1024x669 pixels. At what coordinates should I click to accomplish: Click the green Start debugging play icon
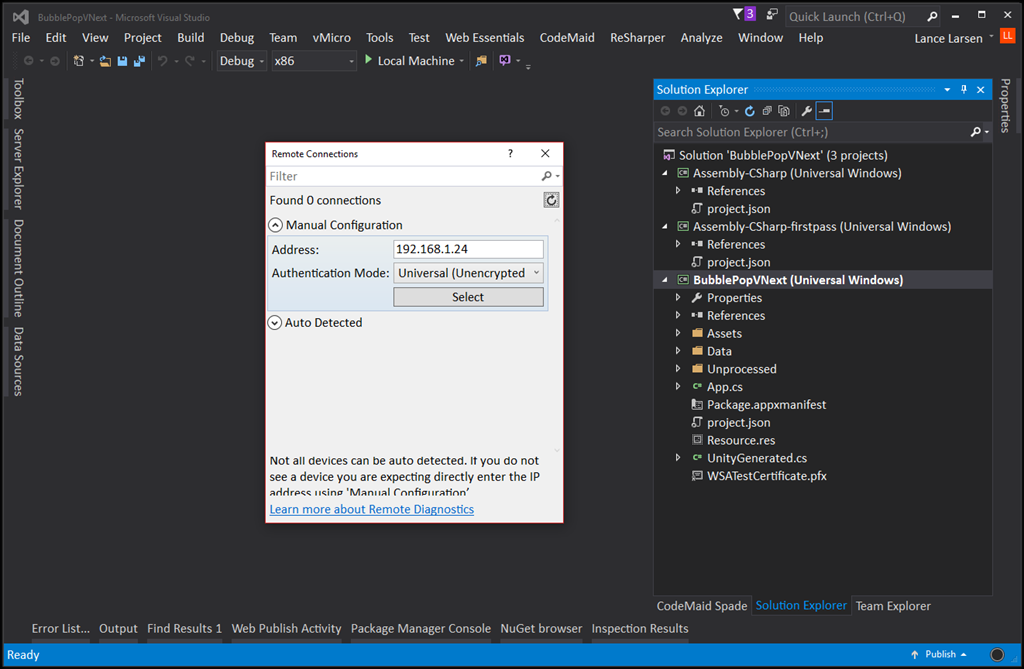click(368, 60)
